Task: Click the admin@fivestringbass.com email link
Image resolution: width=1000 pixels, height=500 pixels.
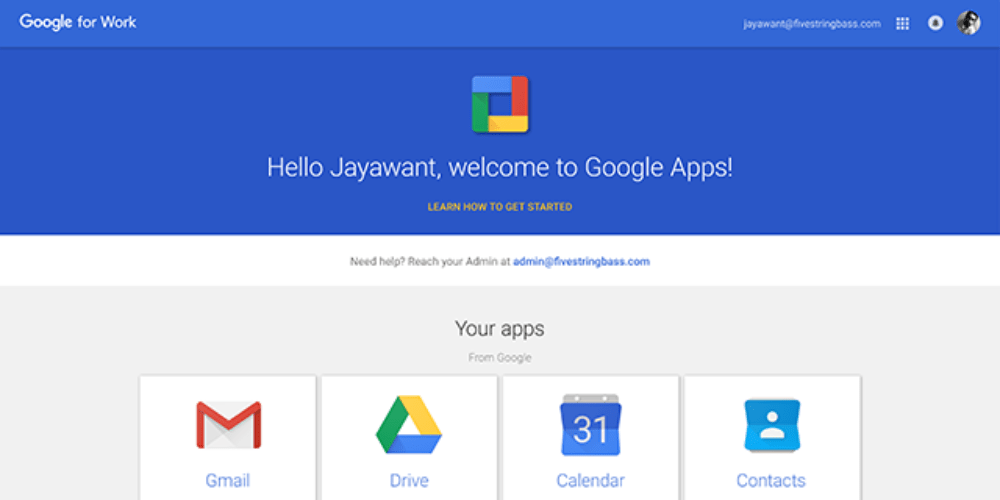Action: click(x=581, y=261)
